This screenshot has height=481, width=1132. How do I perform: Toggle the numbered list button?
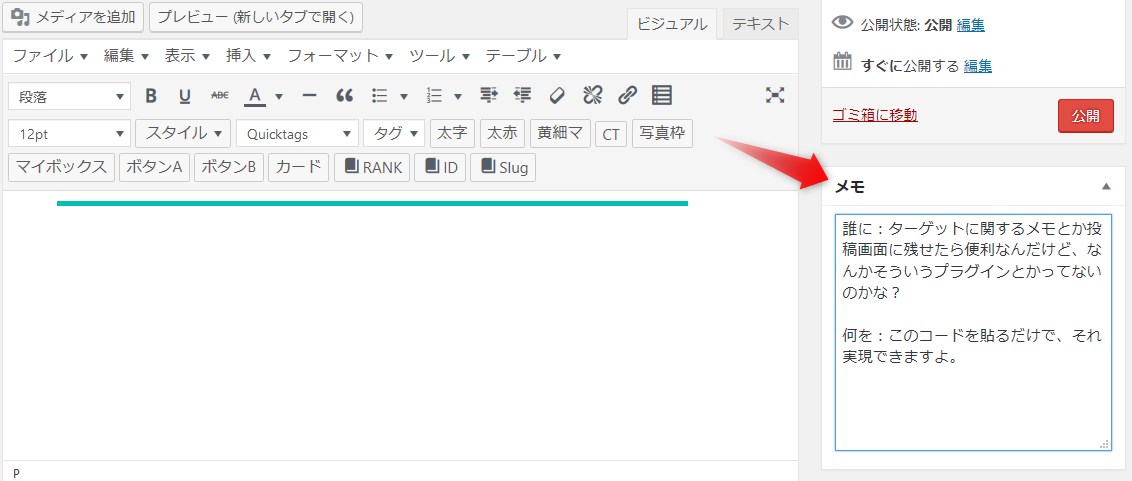point(435,96)
